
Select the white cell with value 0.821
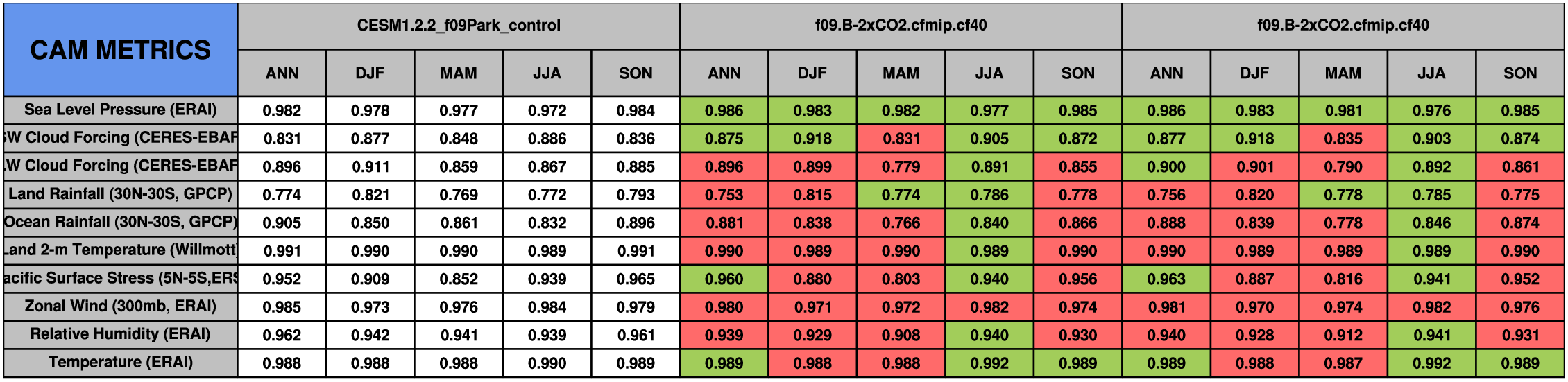[x=370, y=195]
